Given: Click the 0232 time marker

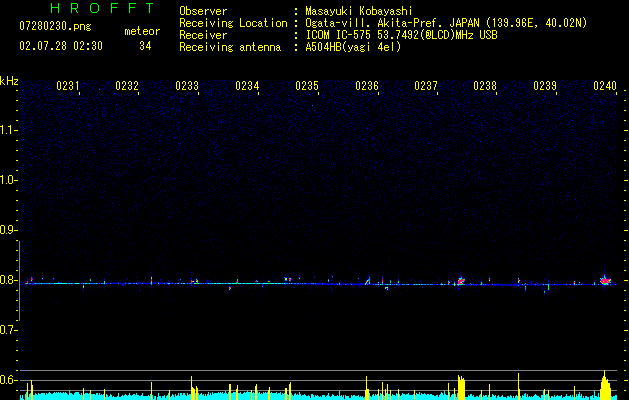Looking at the screenshot, I should (x=127, y=86).
